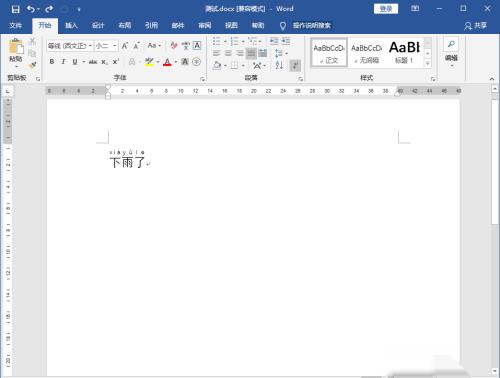
Task: Open Paragraph dialog launcher
Action: tap(301, 79)
